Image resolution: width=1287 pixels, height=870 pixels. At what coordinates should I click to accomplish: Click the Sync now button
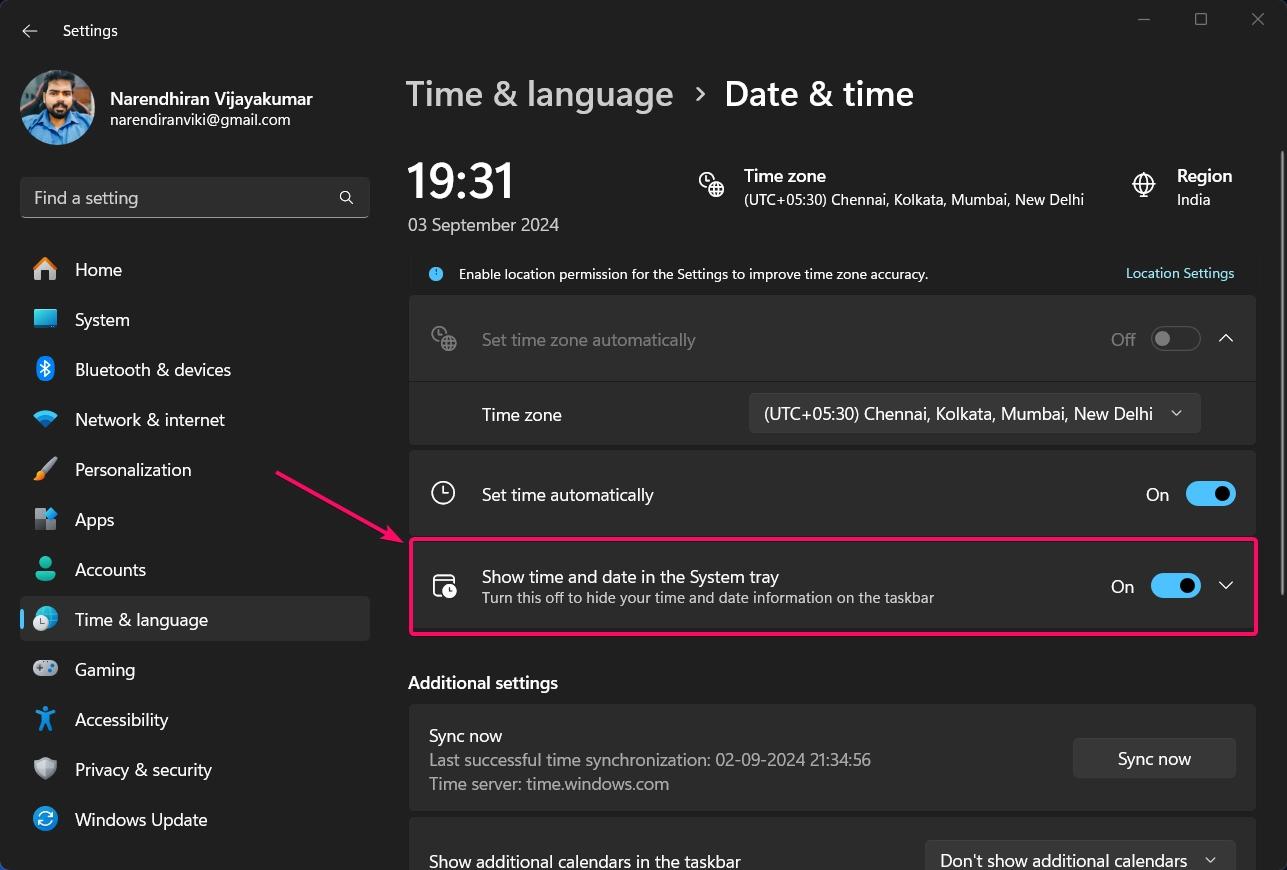point(1154,759)
